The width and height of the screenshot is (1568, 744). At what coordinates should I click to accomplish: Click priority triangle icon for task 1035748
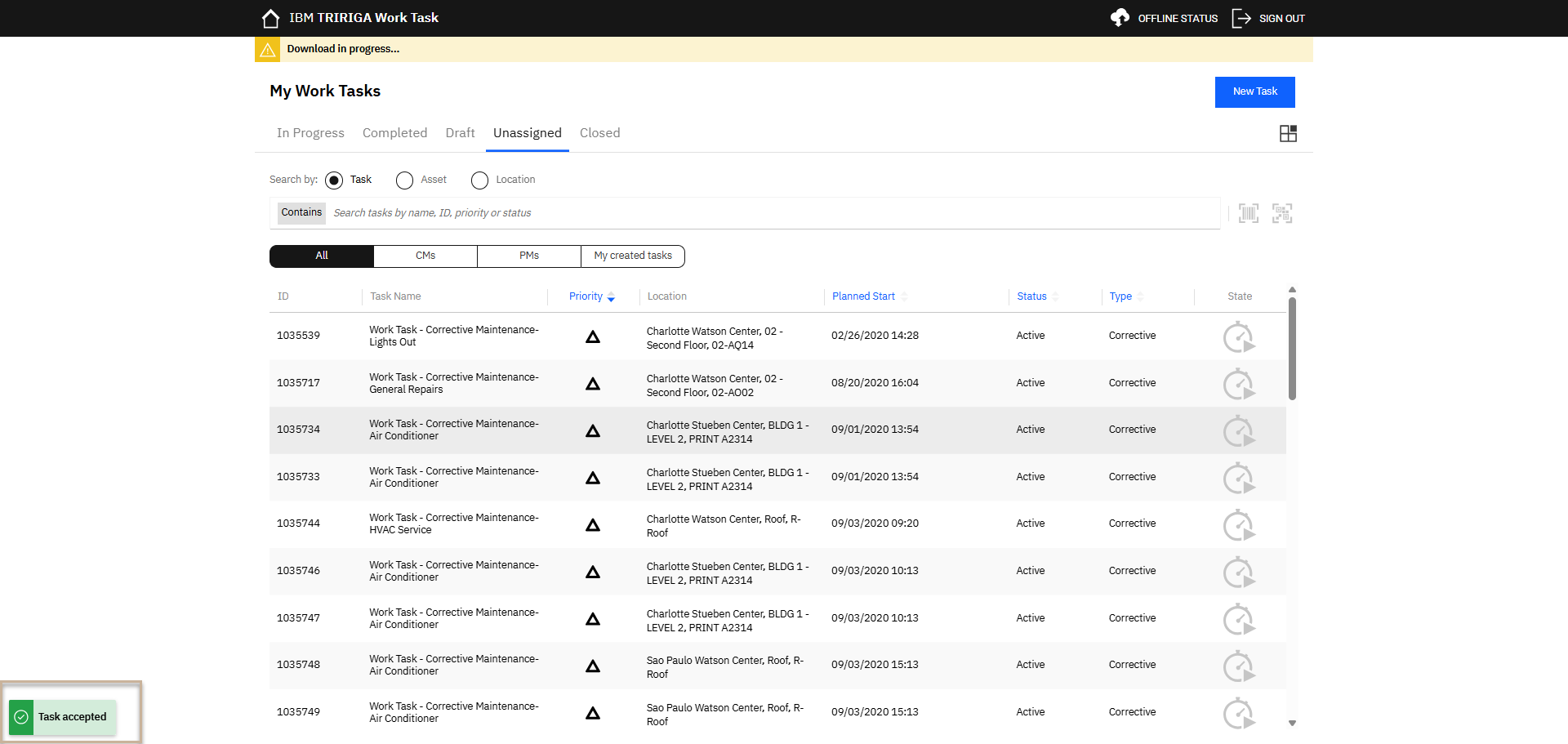coord(593,666)
